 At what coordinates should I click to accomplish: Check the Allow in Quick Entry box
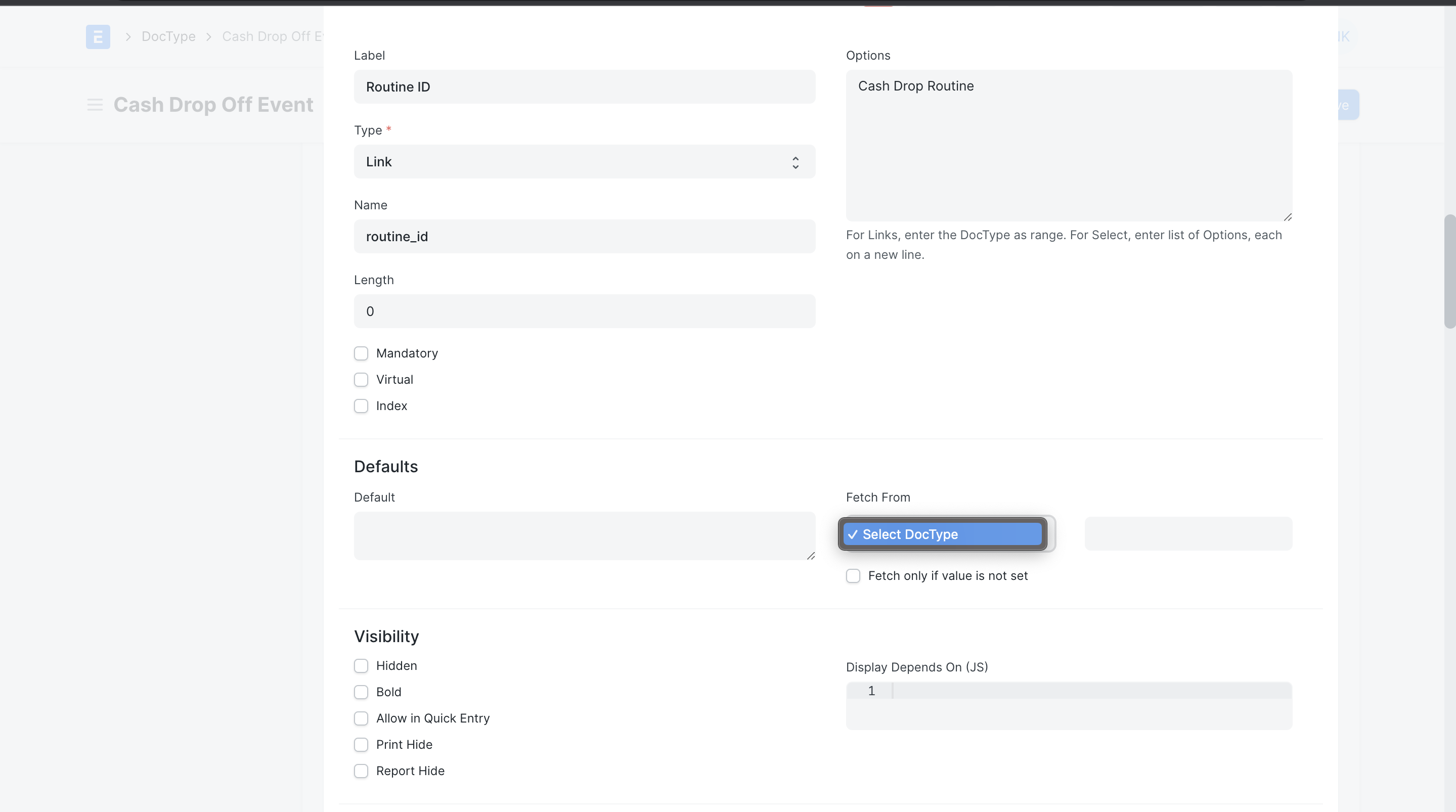[361, 719]
